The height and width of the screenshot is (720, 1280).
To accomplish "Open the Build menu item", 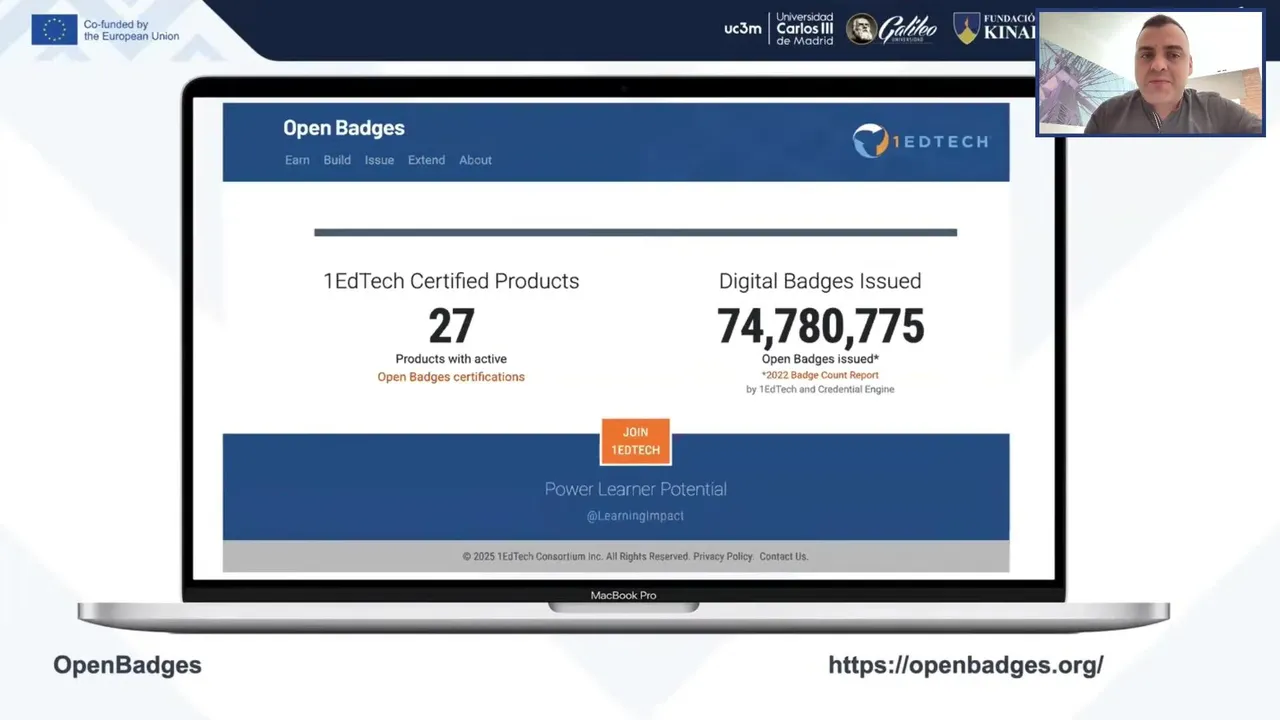I will coord(337,160).
